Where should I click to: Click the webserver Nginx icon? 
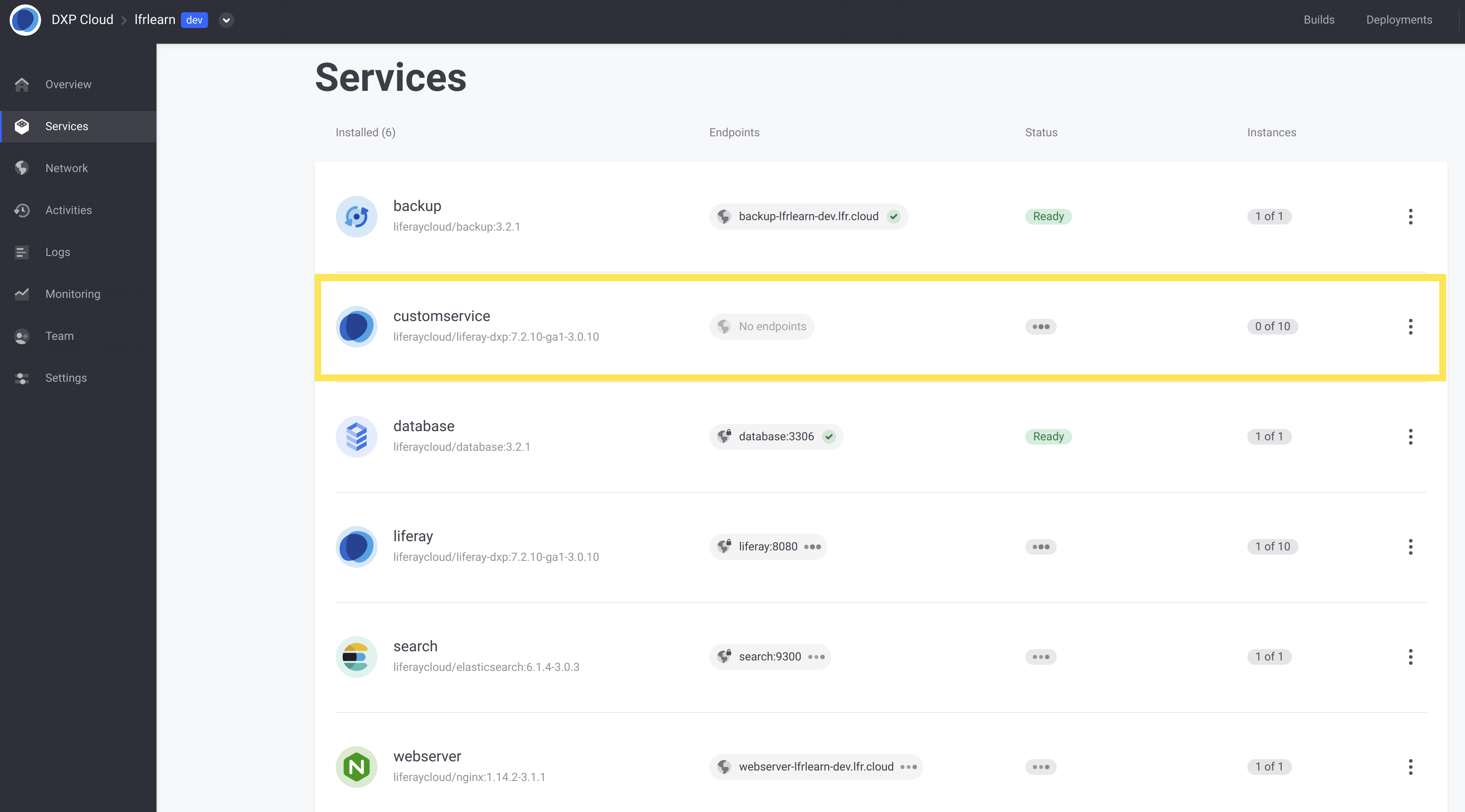coord(356,765)
